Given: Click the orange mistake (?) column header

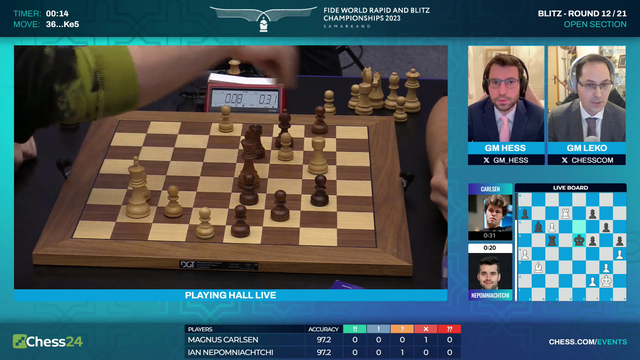Looking at the screenshot, I should click(402, 329).
